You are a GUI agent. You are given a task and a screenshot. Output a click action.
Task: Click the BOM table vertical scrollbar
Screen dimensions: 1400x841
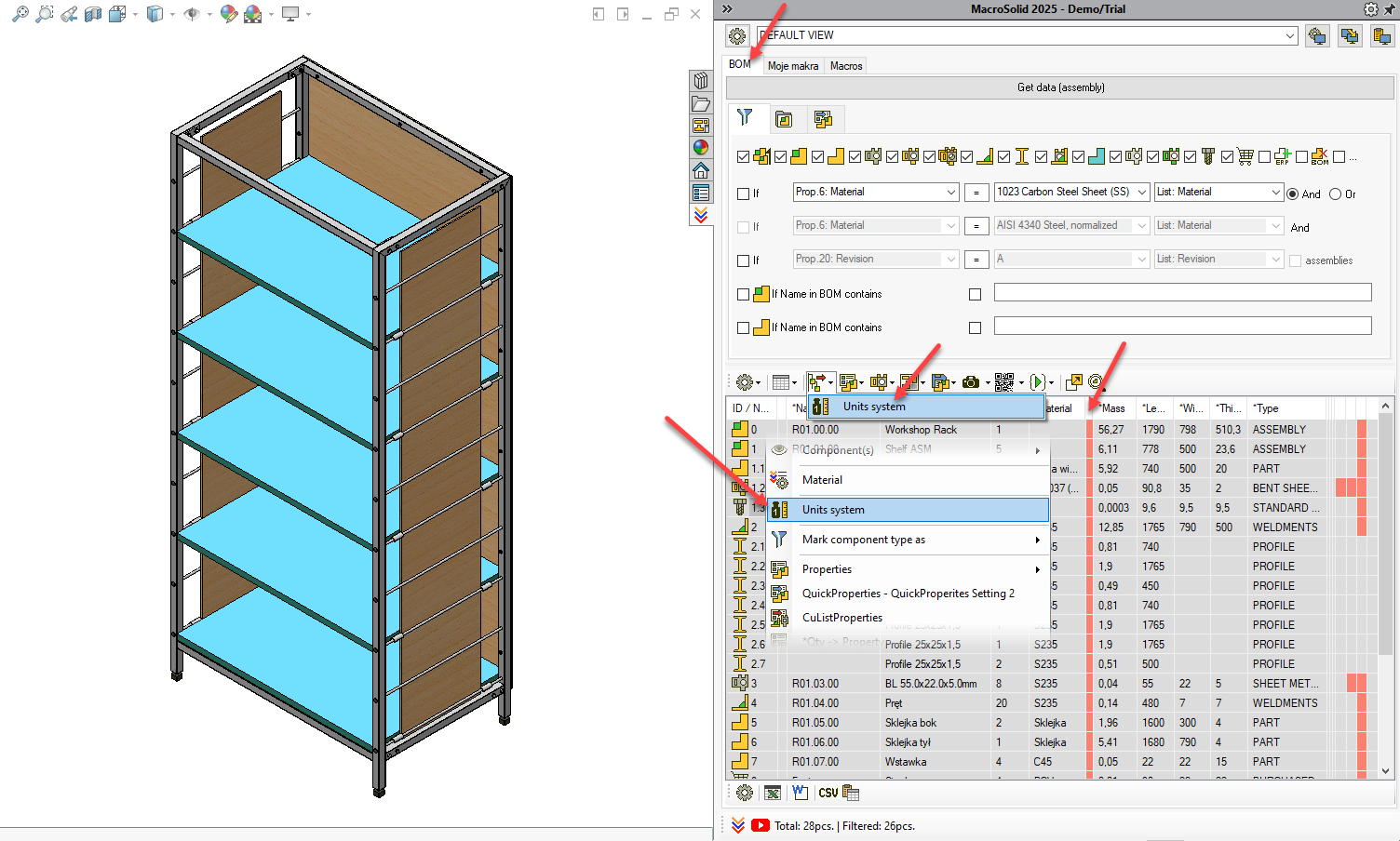click(x=1385, y=588)
